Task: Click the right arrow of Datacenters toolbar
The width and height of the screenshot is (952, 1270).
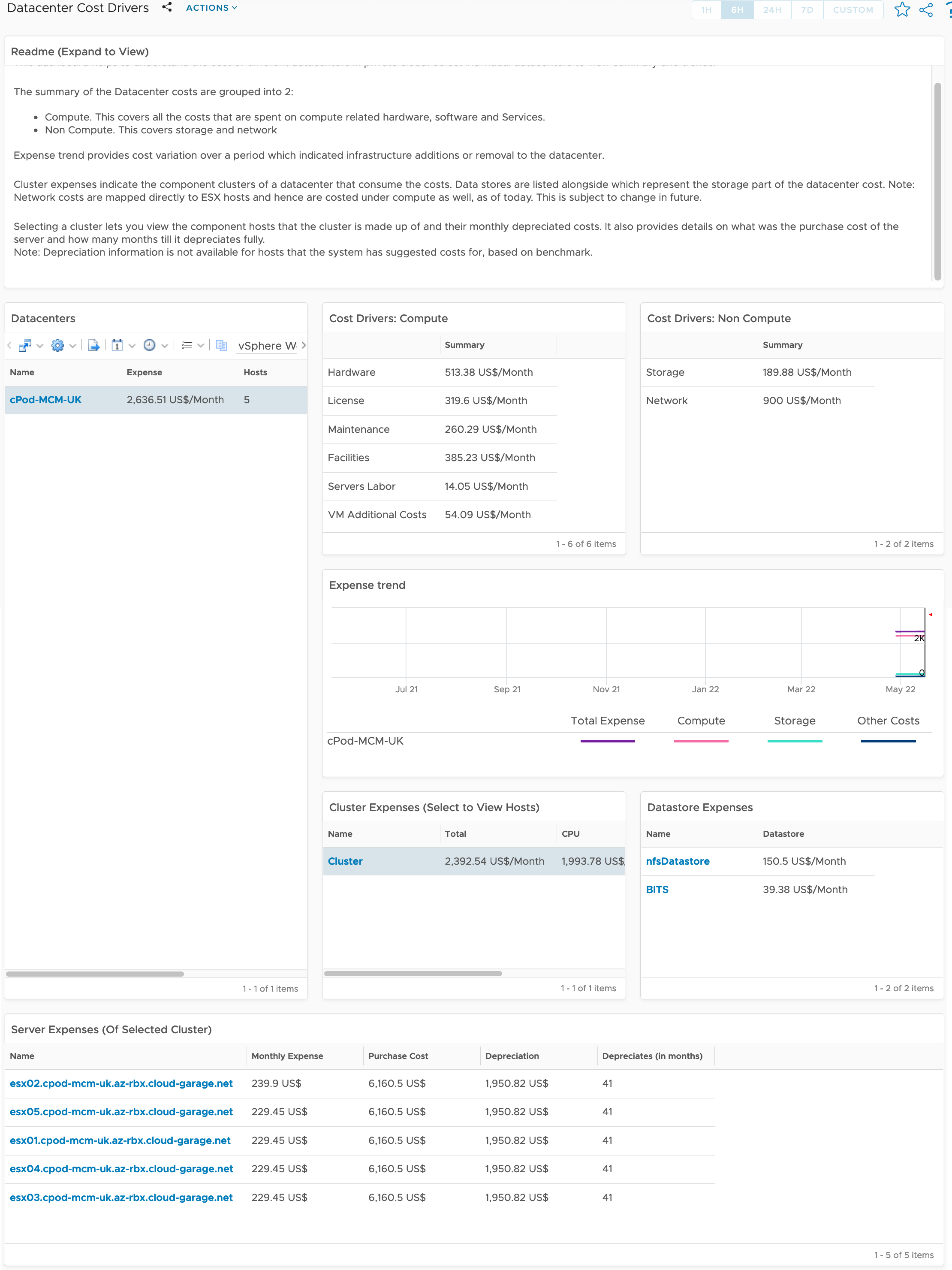Action: click(303, 345)
